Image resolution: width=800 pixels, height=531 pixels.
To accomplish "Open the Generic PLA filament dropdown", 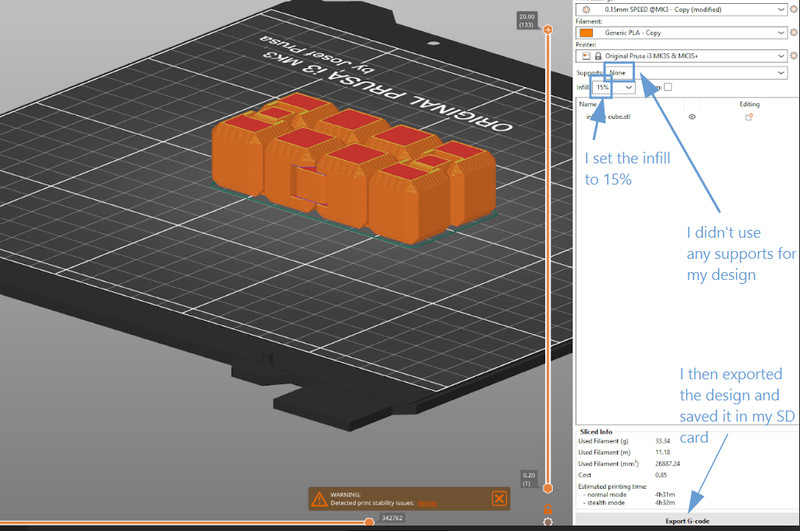I will click(x=681, y=33).
